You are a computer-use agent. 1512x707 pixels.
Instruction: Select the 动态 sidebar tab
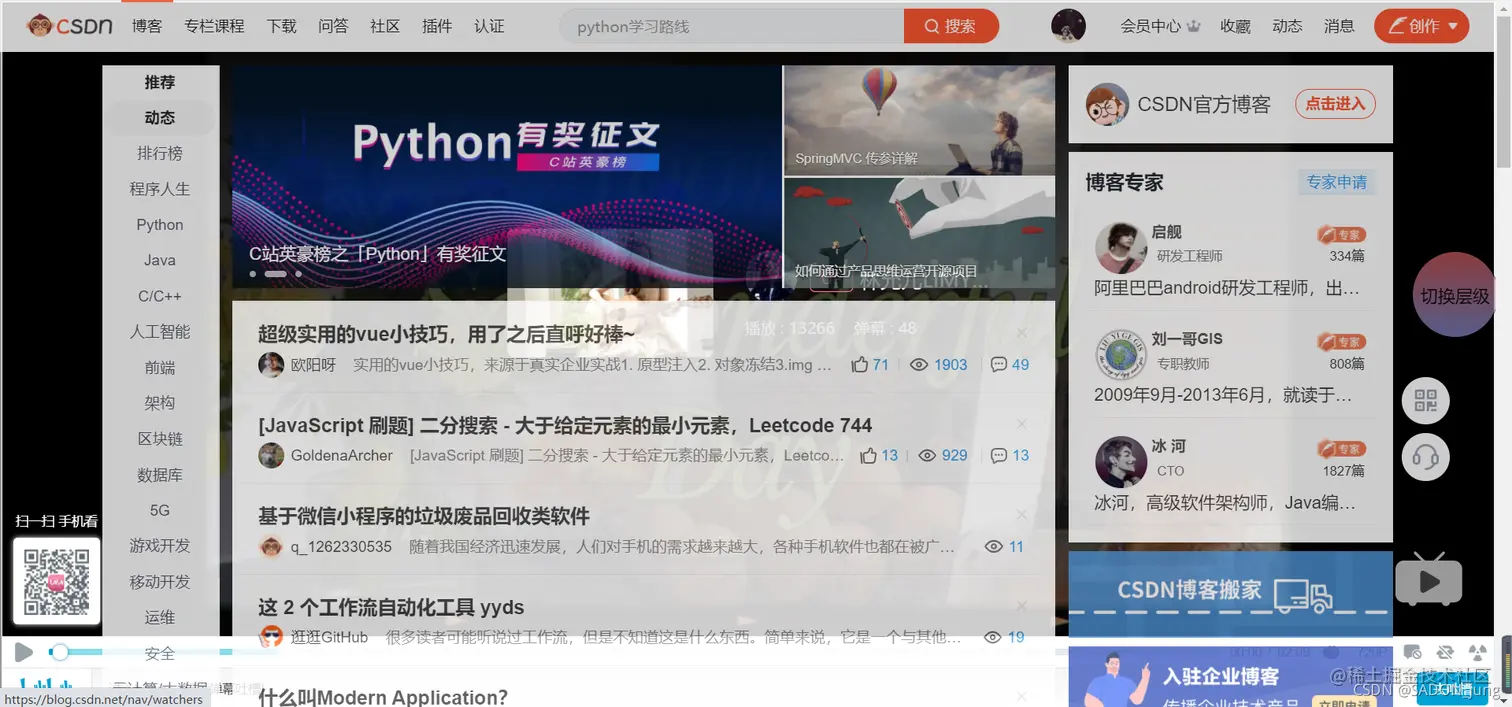[x=160, y=118]
